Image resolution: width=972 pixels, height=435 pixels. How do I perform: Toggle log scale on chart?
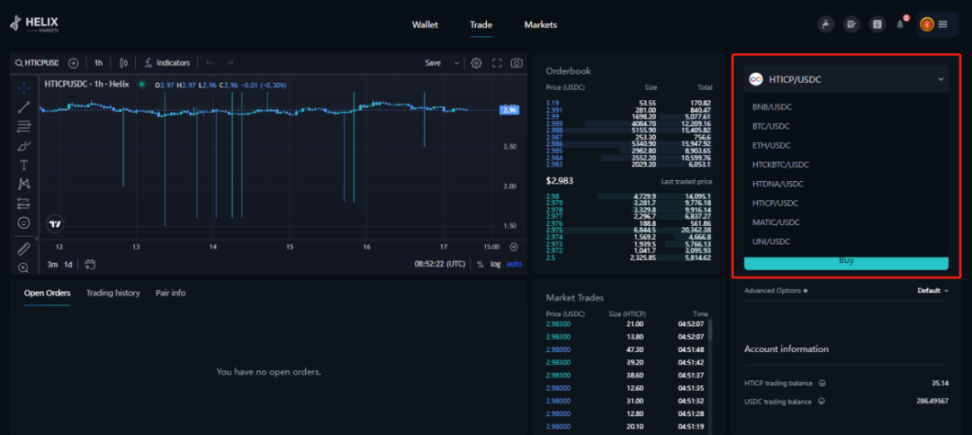point(495,265)
